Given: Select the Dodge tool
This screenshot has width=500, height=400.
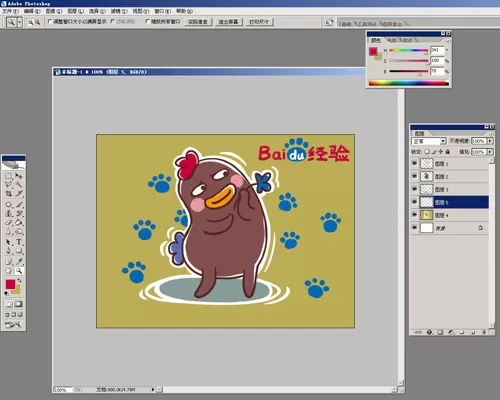Looking at the screenshot, I should (x=19, y=231).
